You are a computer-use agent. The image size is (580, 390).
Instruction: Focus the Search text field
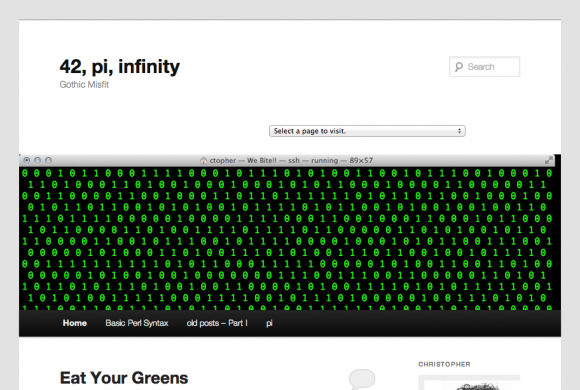pyautogui.click(x=484, y=67)
